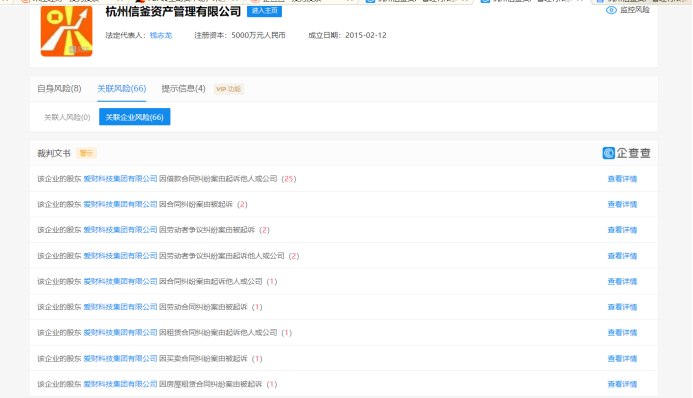This screenshot has width=693, height=398.
Task: Click the 警示 warning tag
Action: 86,153
